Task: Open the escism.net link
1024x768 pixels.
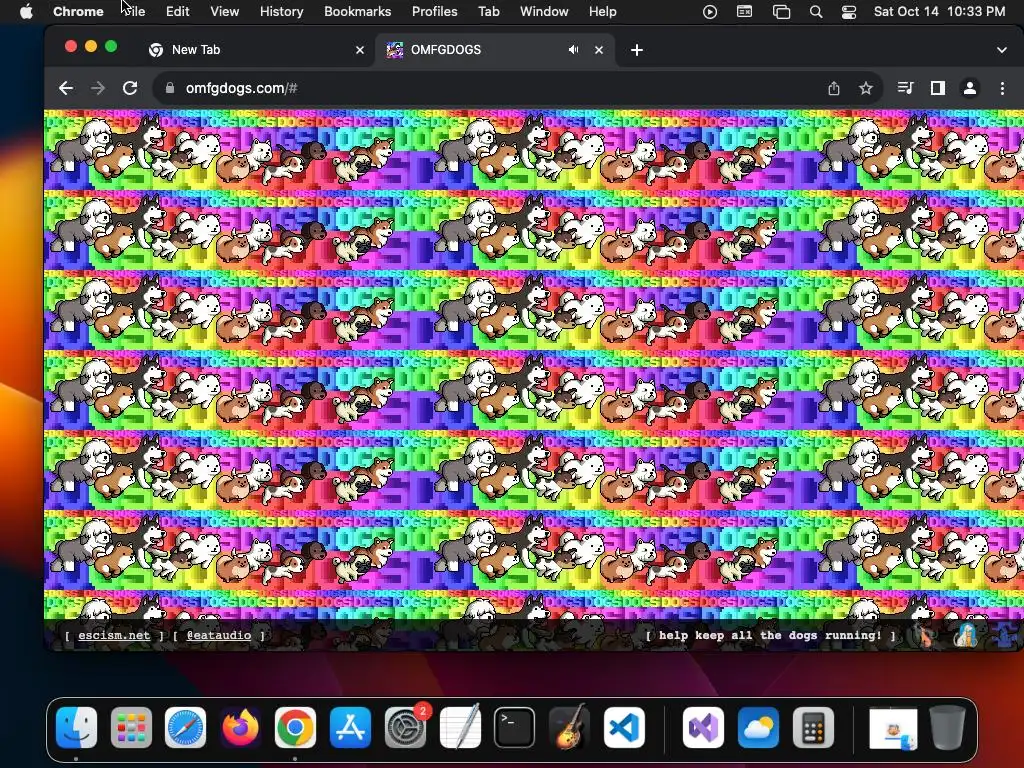Action: click(x=114, y=635)
